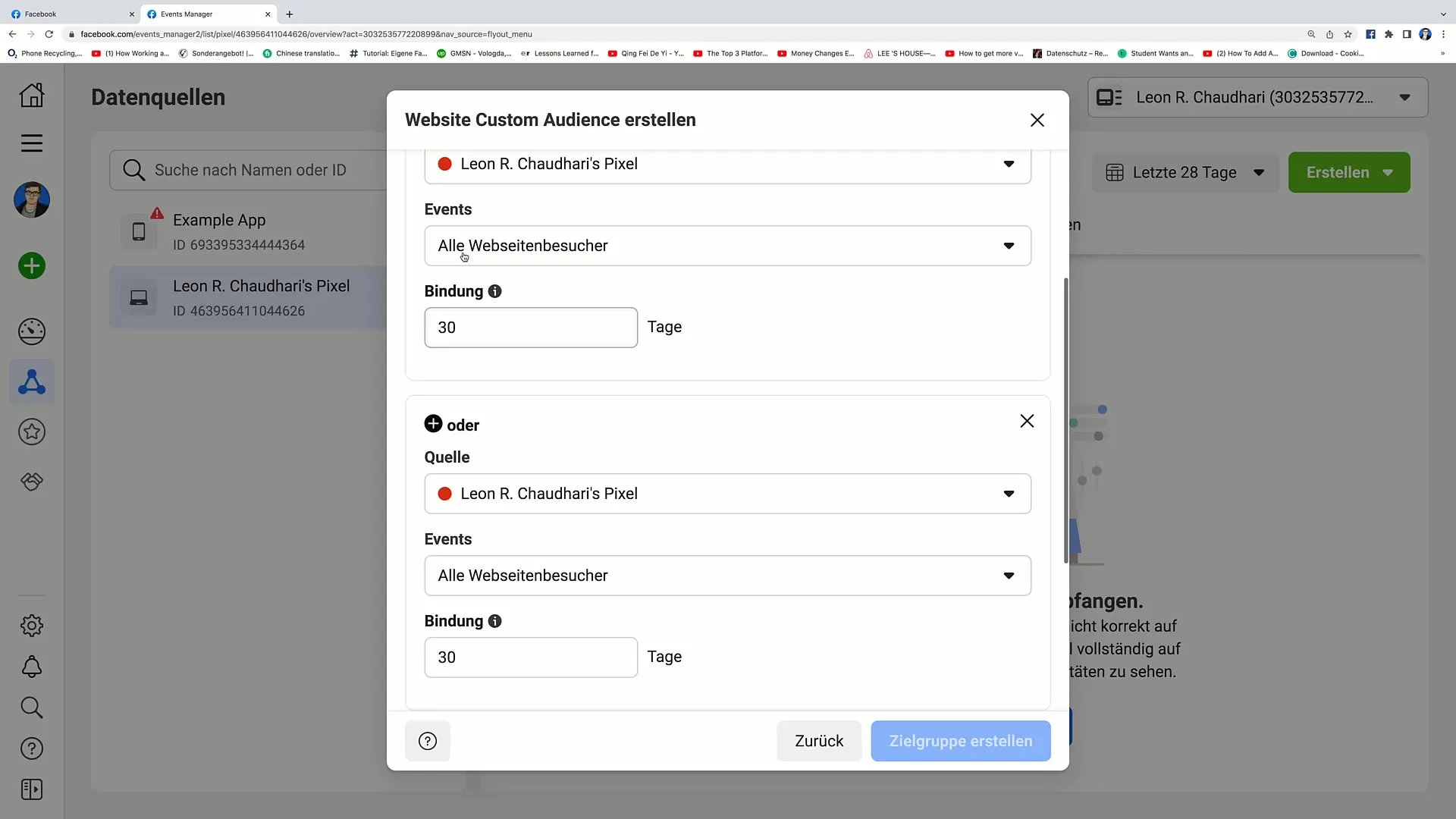Open the Letzte 28 Tage date dropdown
The height and width of the screenshot is (819, 1456).
1185,172
